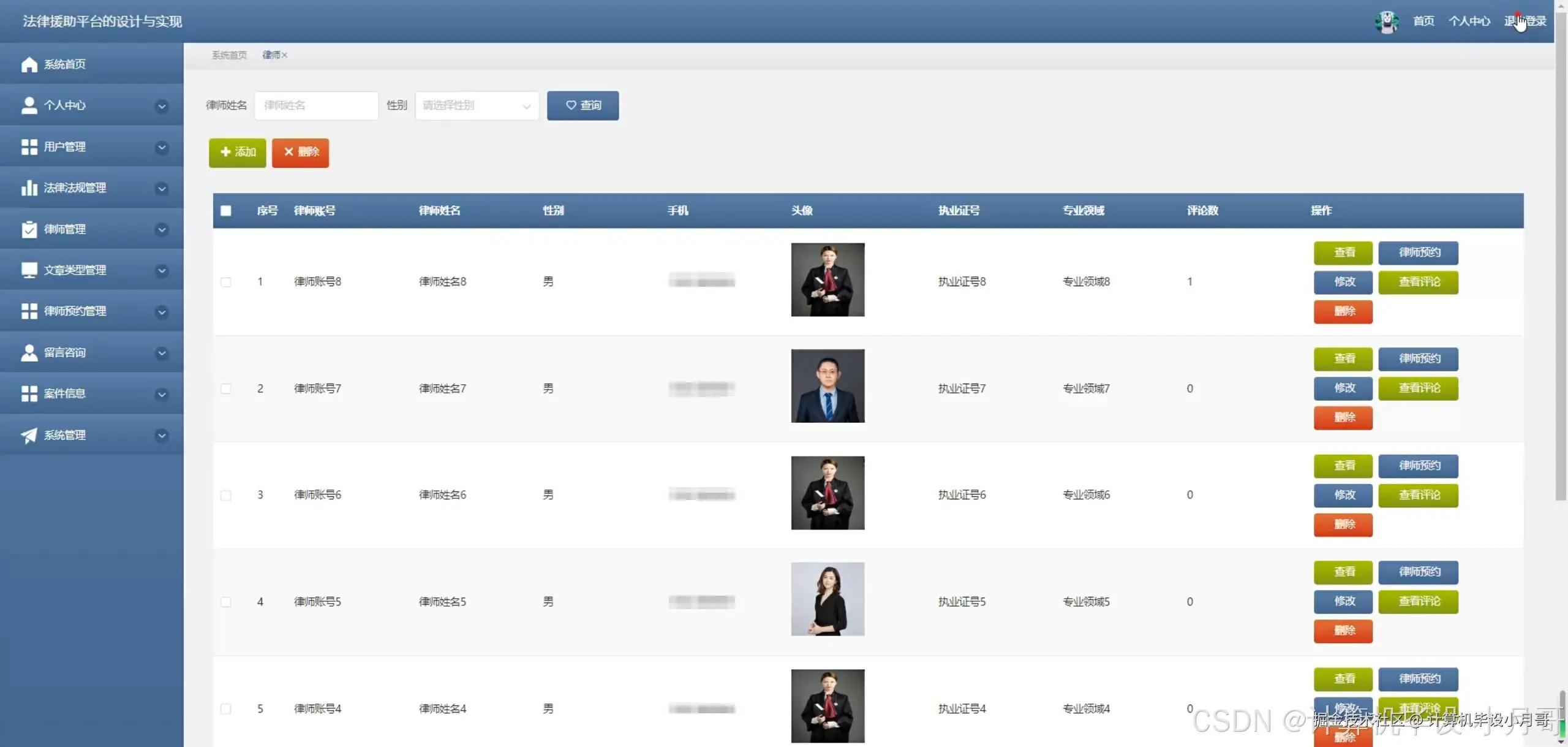1568x747 pixels.
Task: Expand the 律师预约管理 sidebar chevron
Action: (x=162, y=312)
